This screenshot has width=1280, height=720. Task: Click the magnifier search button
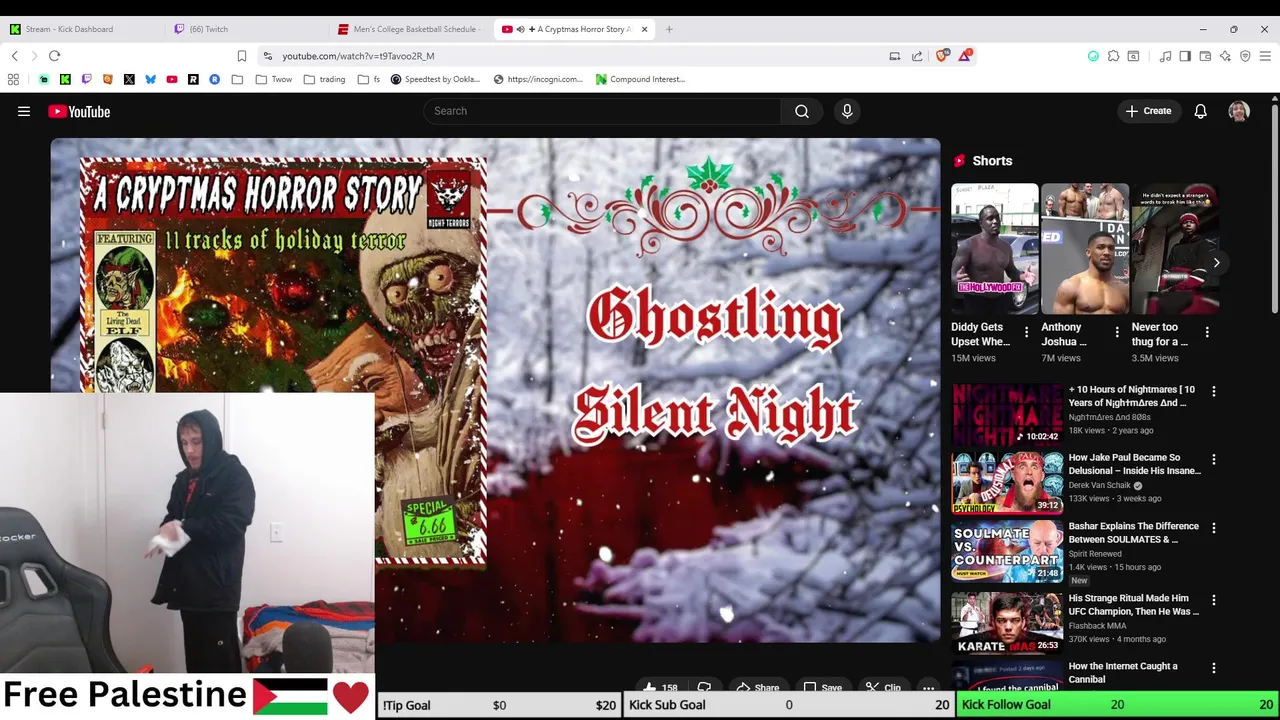[x=802, y=111]
